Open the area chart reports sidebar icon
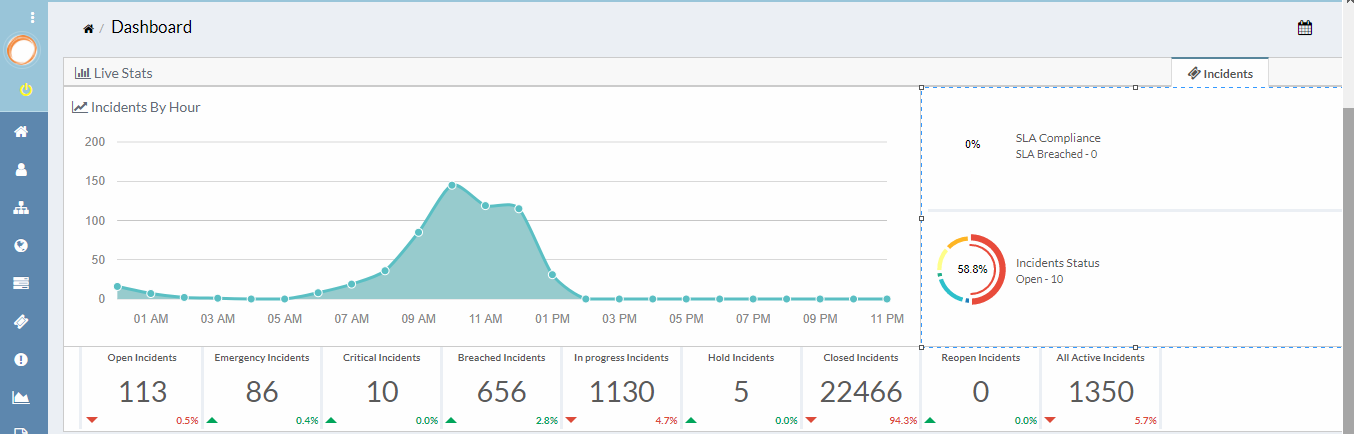Screen dimensions: 1354x434 [21, 397]
